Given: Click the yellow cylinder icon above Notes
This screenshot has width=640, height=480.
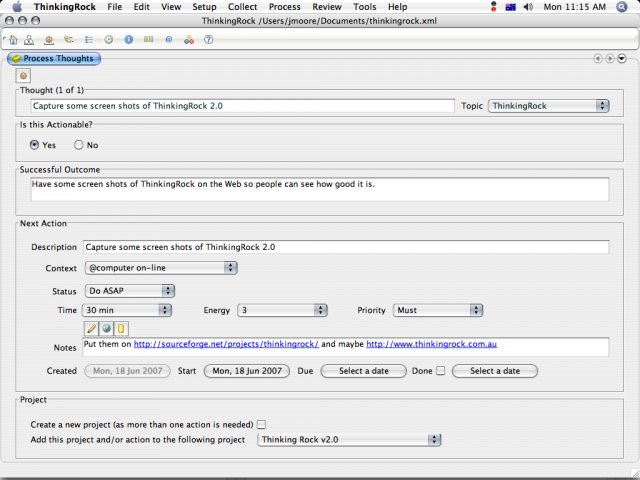Looking at the screenshot, I should pyautogui.click(x=121, y=328).
